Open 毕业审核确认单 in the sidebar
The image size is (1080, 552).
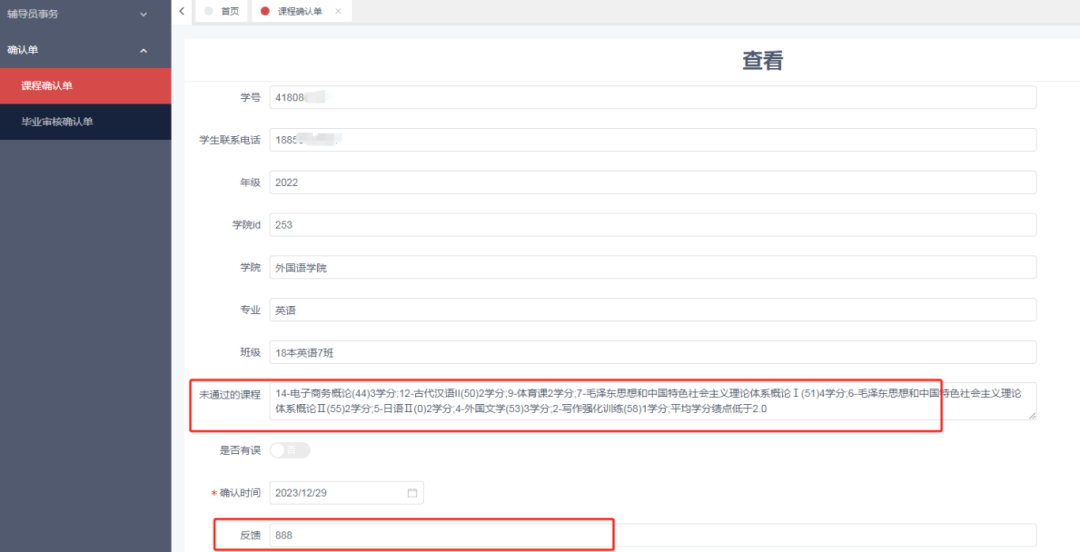click(57, 122)
